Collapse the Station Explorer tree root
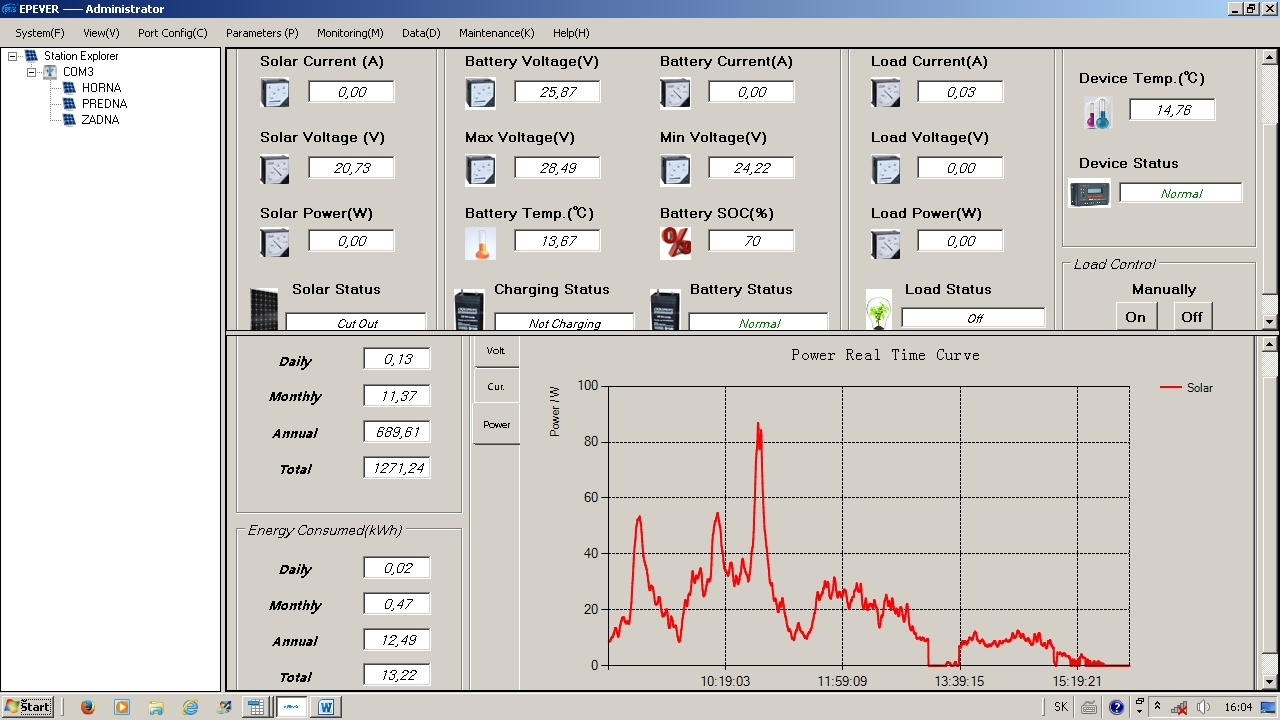The image size is (1280, 720). pyautogui.click(x=13, y=57)
